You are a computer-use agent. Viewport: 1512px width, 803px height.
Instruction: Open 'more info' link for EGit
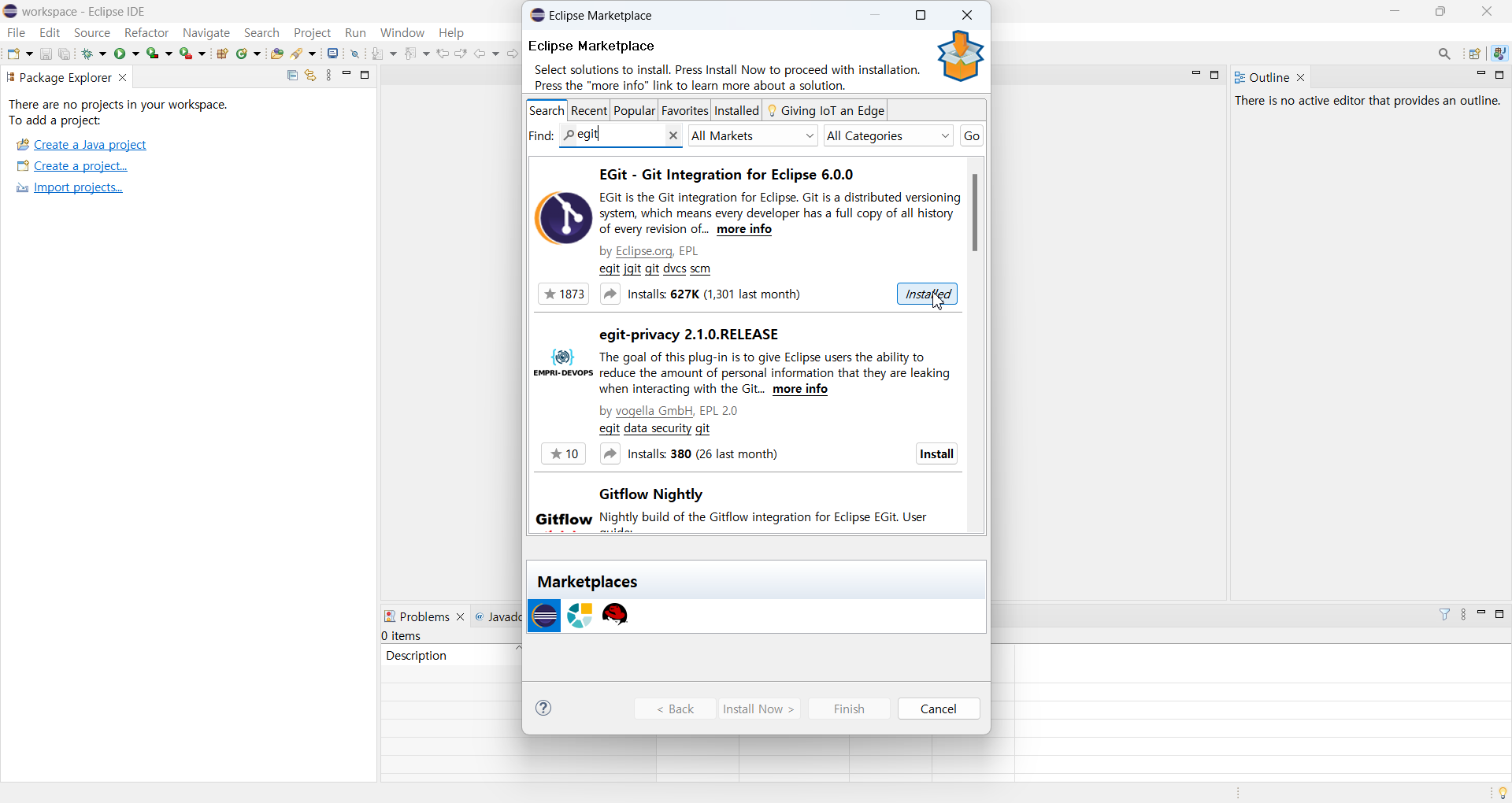tap(744, 230)
